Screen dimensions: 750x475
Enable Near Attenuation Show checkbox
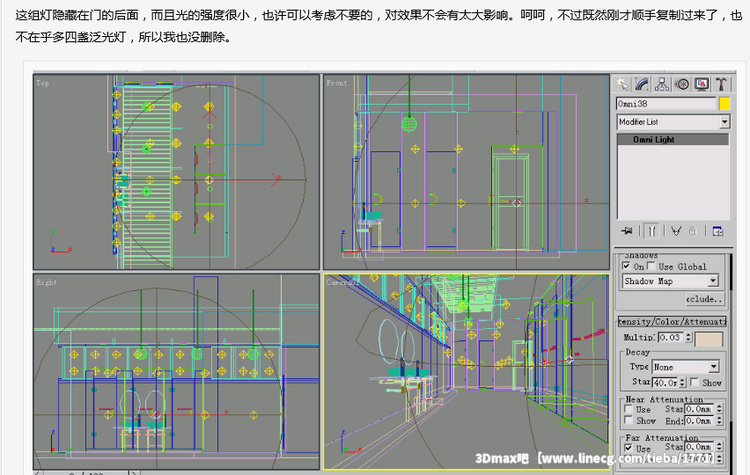pyautogui.click(x=629, y=420)
